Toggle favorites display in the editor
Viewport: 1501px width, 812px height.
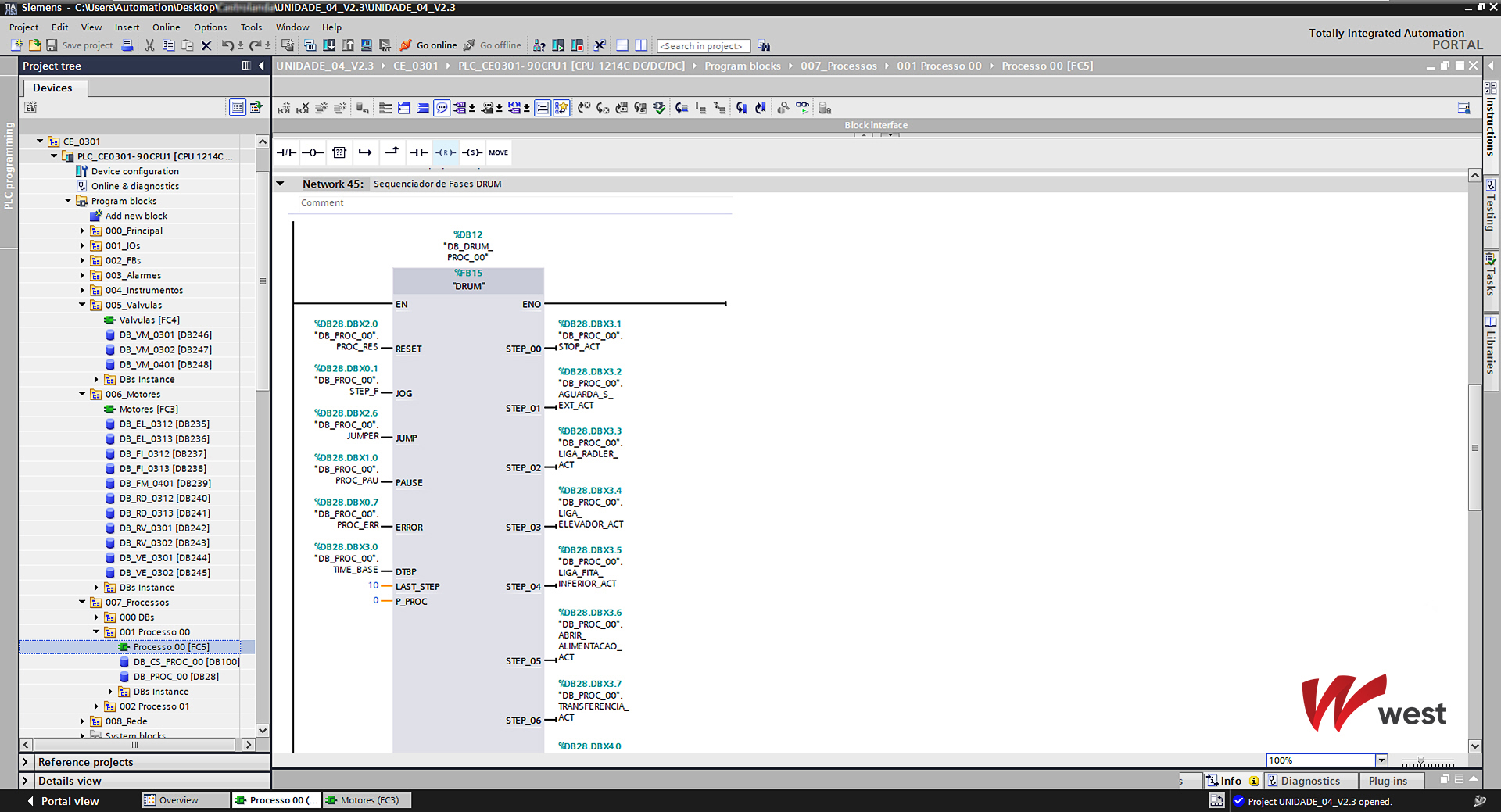click(561, 108)
